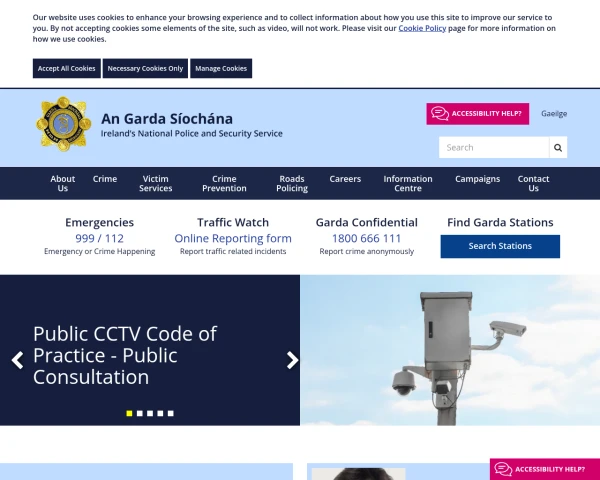600x480 pixels.
Task: Click the search magnifier icon button
Action: 558,147
